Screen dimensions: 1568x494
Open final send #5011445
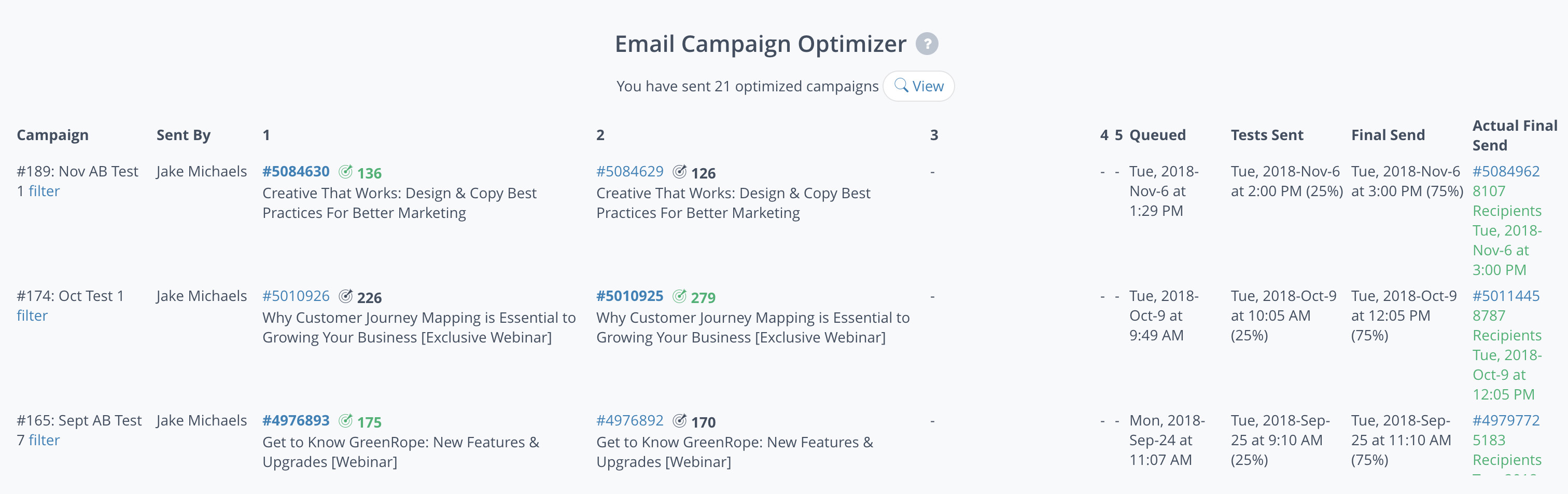tap(1506, 296)
